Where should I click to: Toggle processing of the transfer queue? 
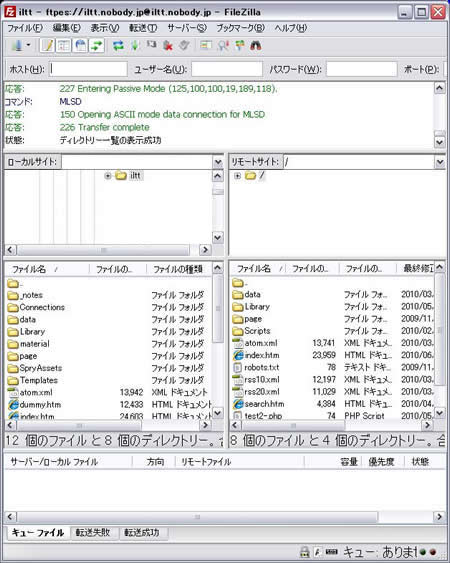click(x=135, y=46)
